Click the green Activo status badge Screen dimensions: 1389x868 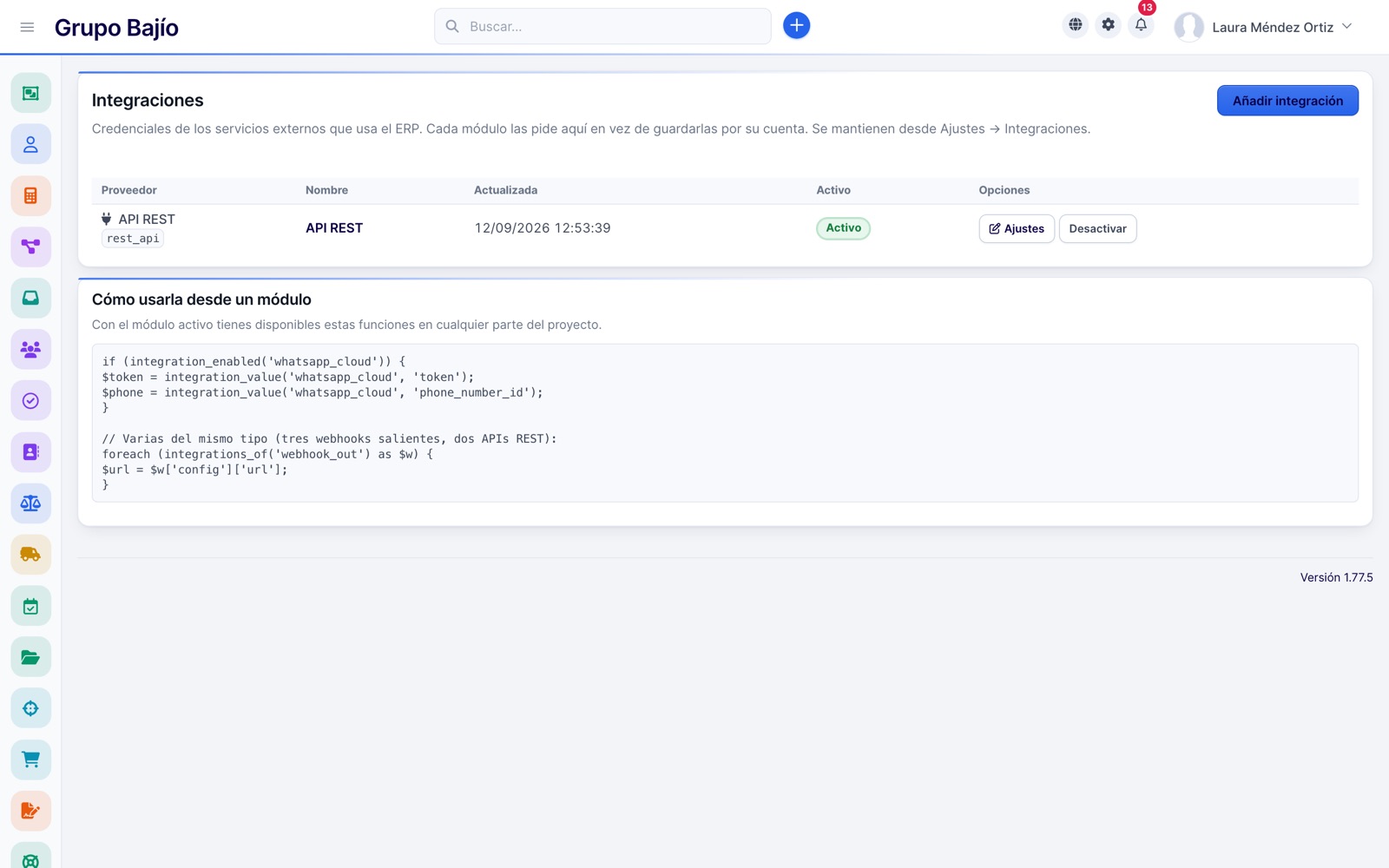(x=843, y=228)
